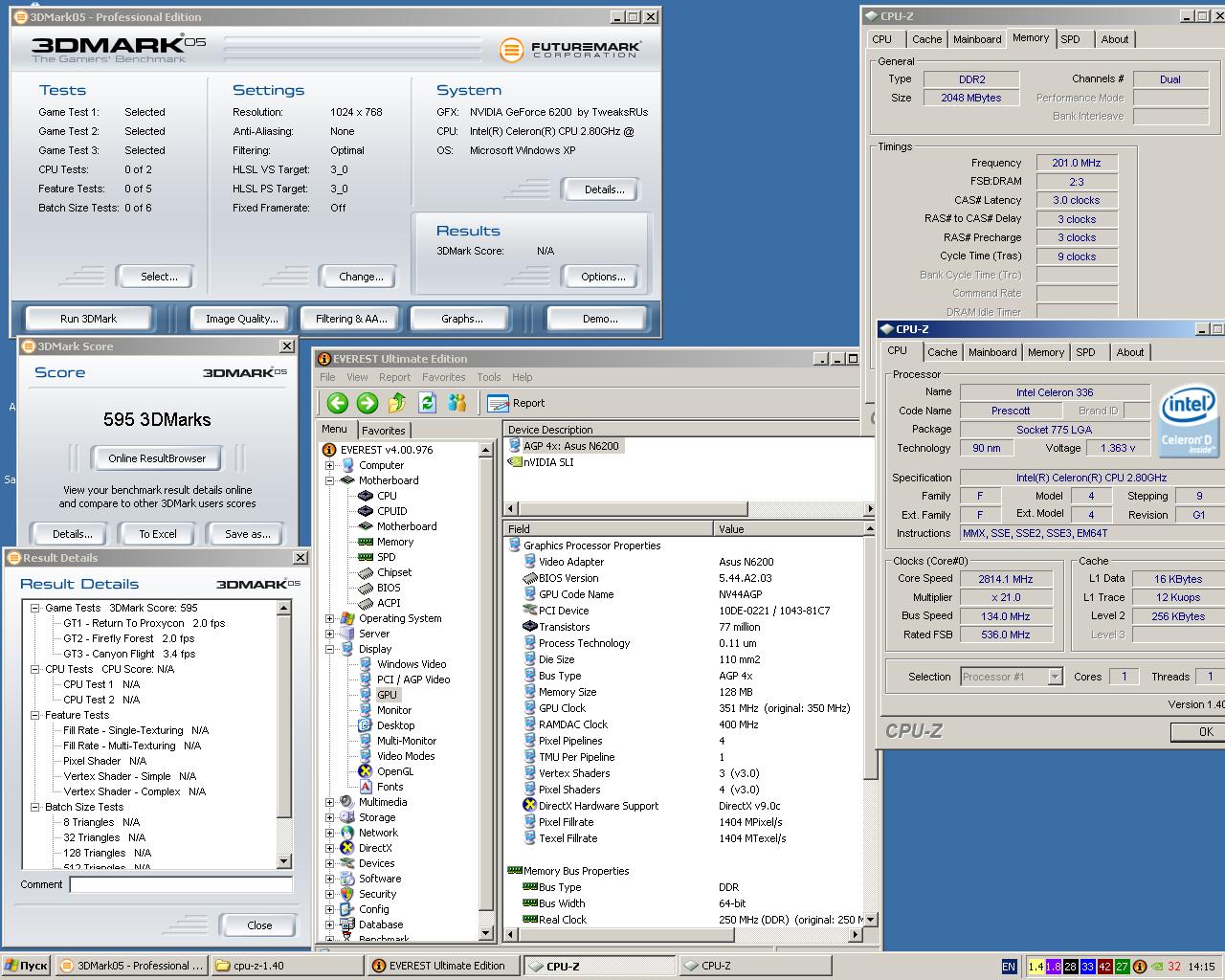1225x980 pixels.
Task: Switch to Favorites tab in EVEREST sidebar
Action: click(384, 431)
